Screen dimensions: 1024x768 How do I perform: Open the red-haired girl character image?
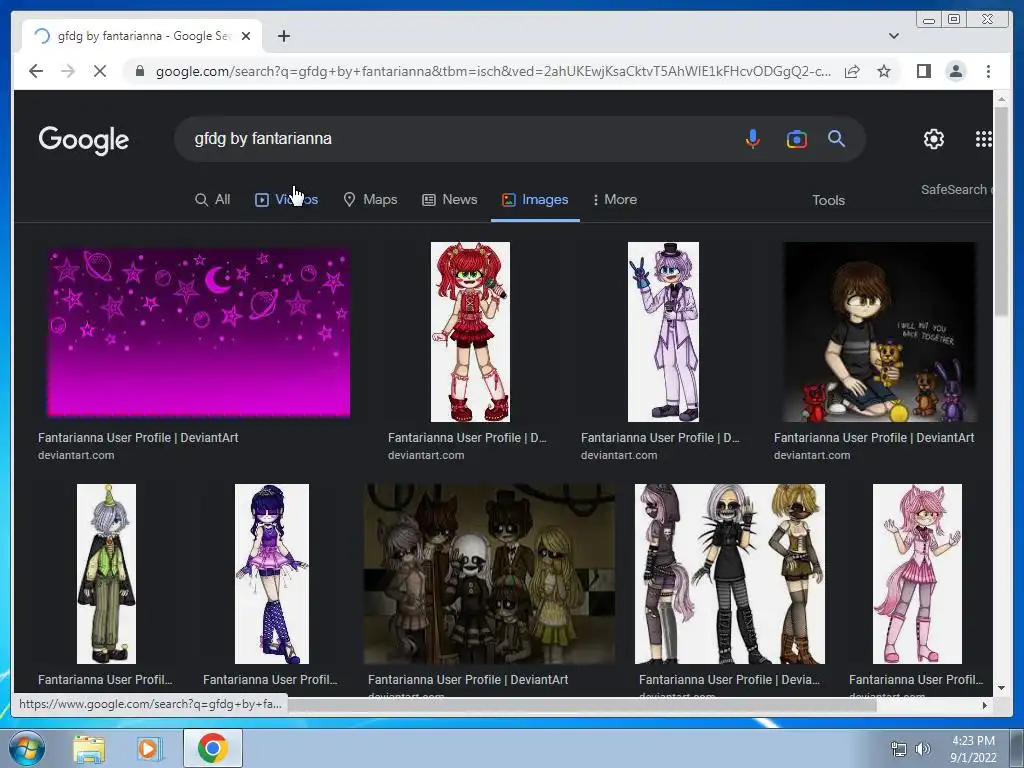click(x=470, y=332)
